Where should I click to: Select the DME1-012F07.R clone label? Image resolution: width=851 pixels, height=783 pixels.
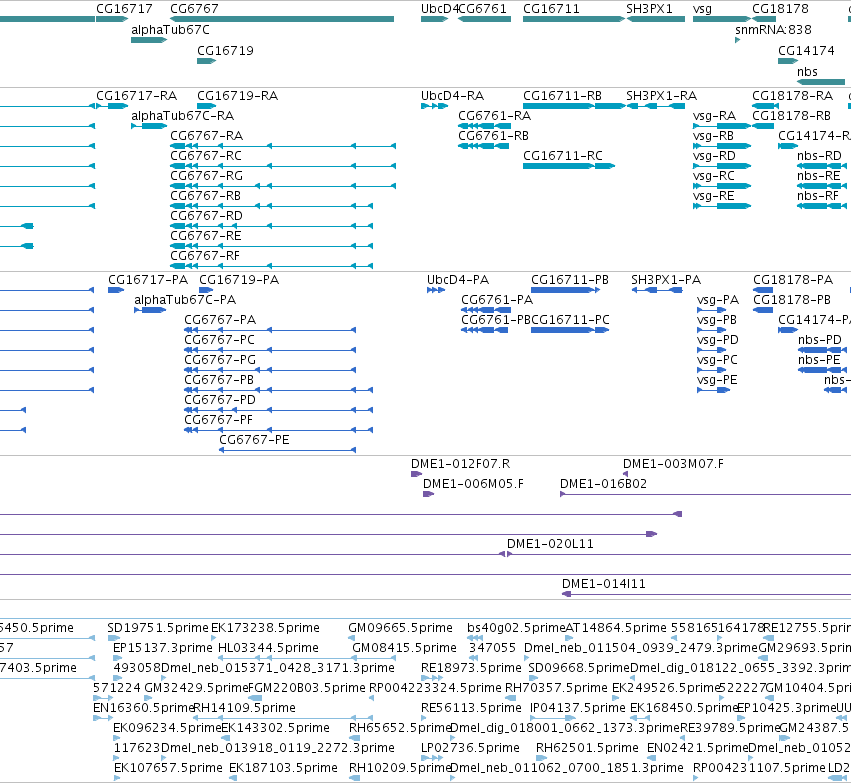460,463
